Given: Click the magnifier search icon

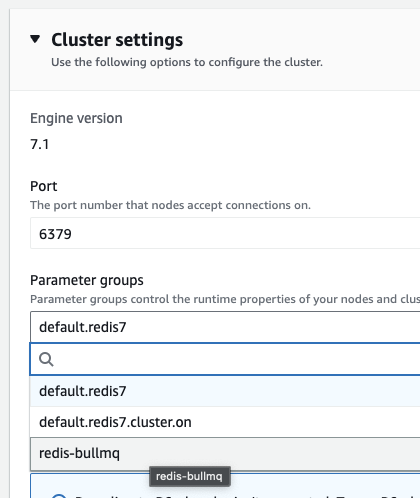Looking at the screenshot, I should 46,359.
